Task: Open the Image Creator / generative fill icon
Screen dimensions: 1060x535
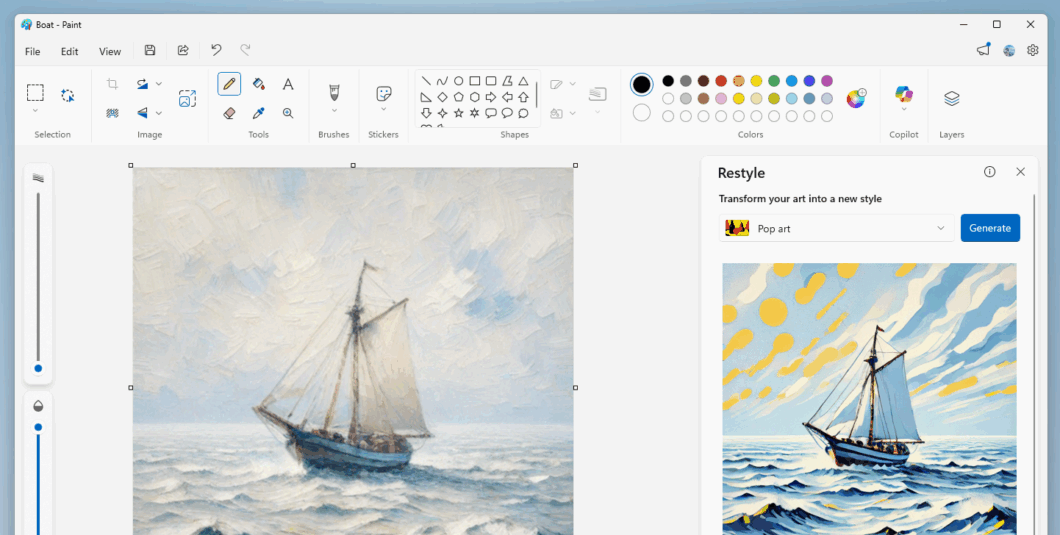Action: [x=187, y=99]
